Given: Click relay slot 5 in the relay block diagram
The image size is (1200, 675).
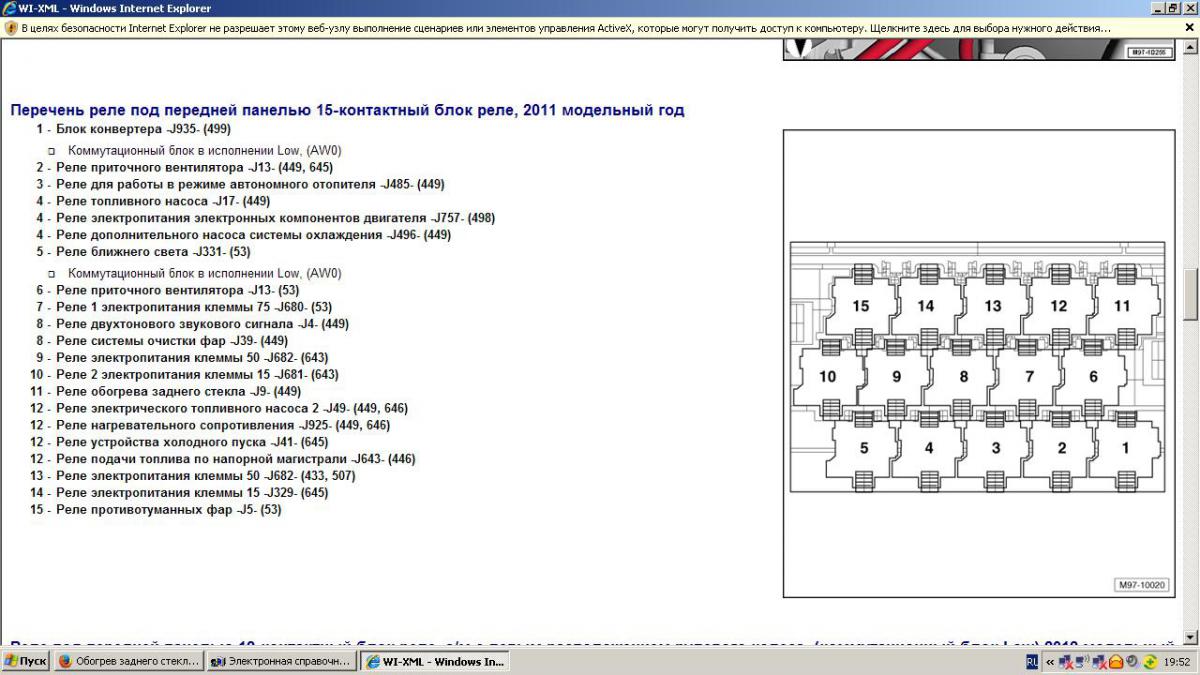Looking at the screenshot, I should point(864,448).
